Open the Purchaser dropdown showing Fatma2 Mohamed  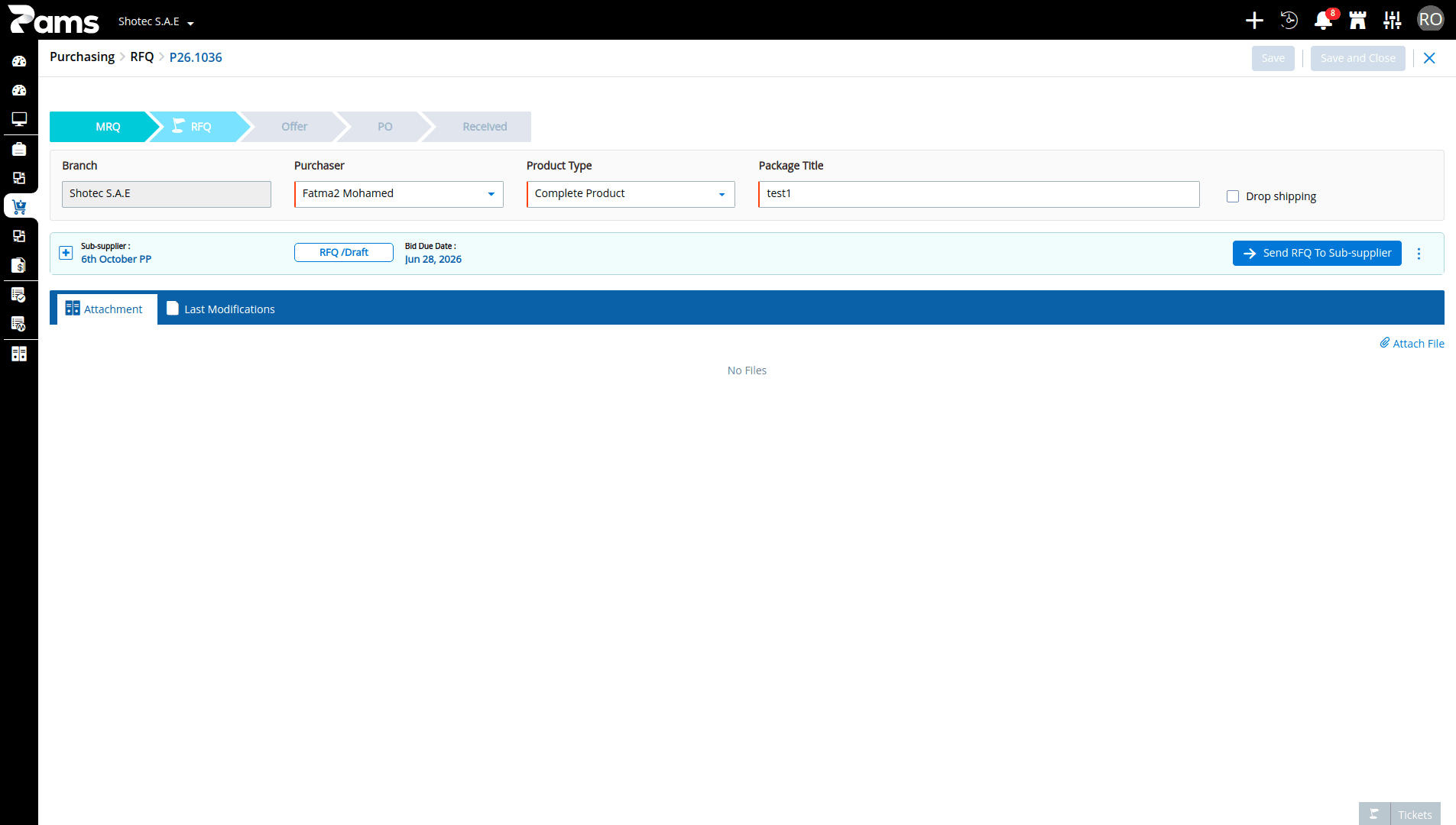tap(399, 194)
